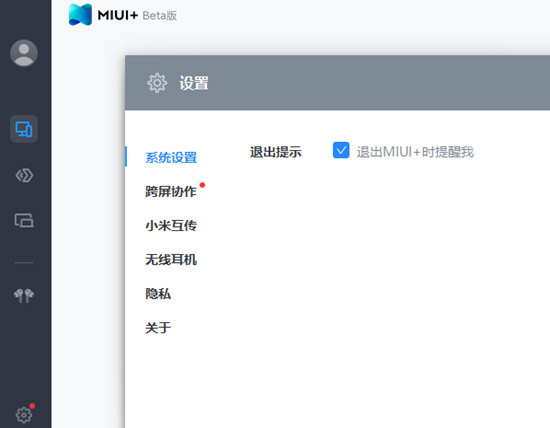Screen dimensions: 550x428
Task: Switch to 跨屏协作 settings
Action: (x=171, y=192)
